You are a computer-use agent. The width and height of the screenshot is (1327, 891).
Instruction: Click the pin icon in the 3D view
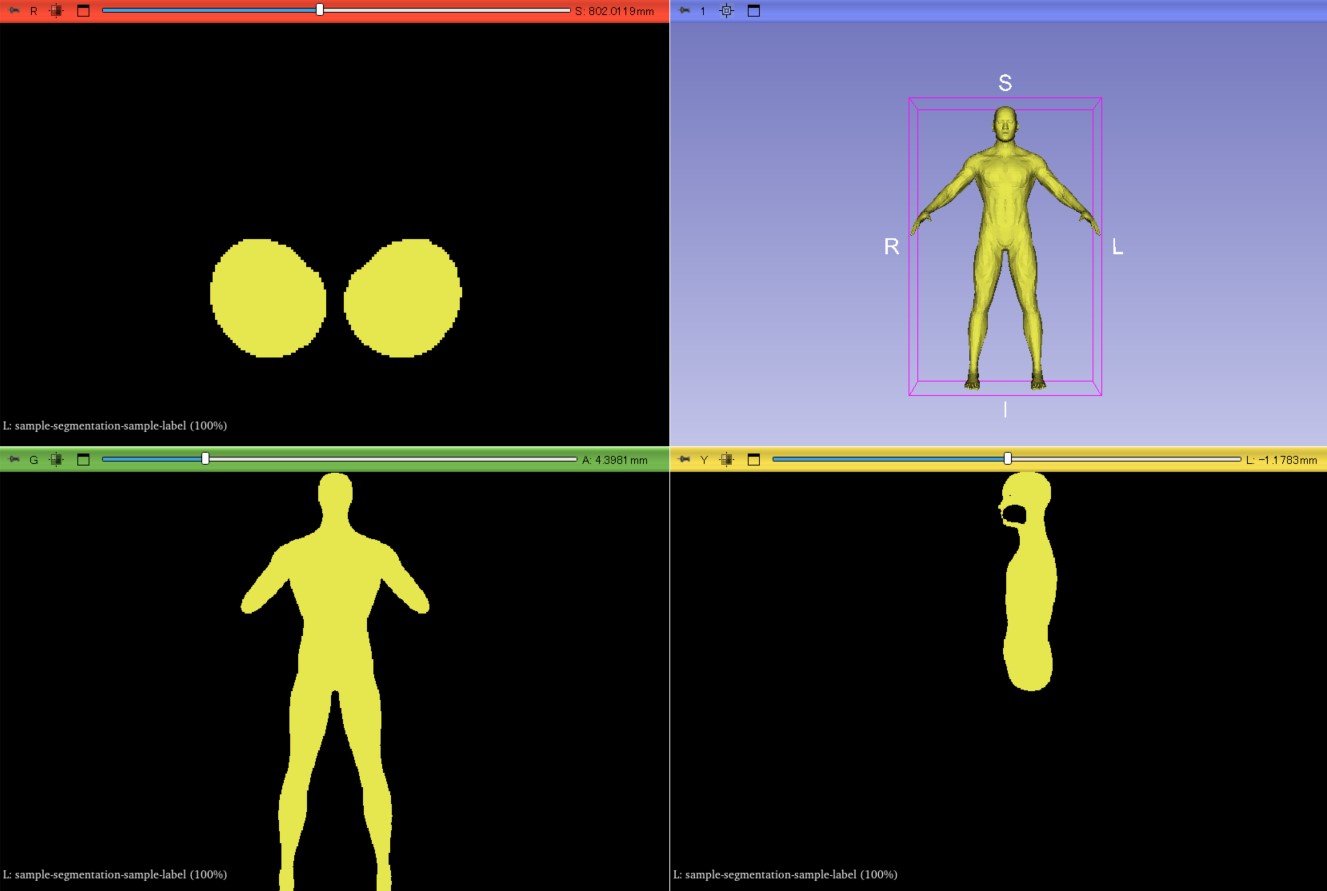(684, 11)
